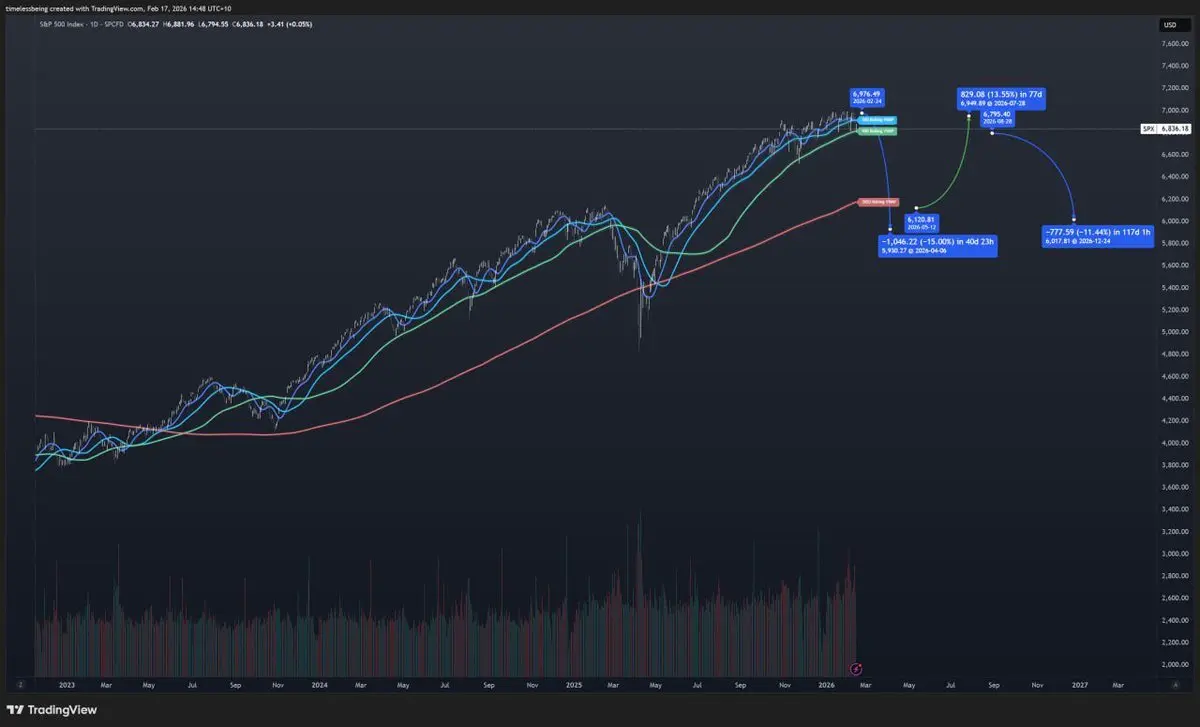Image resolution: width=1200 pixels, height=727 pixels.
Task: Select the 6,120.81 price note dated 2026-05-12
Action: coord(920,222)
